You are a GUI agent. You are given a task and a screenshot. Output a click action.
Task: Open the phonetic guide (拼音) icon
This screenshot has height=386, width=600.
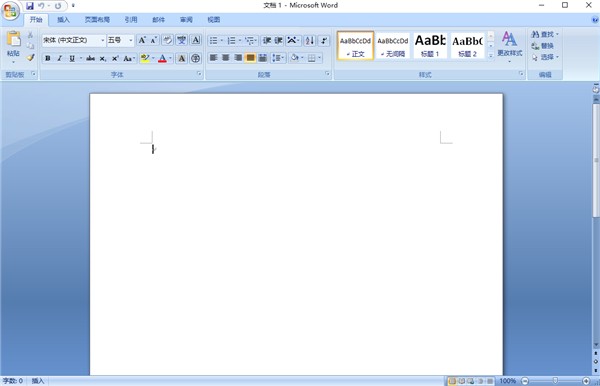181,40
